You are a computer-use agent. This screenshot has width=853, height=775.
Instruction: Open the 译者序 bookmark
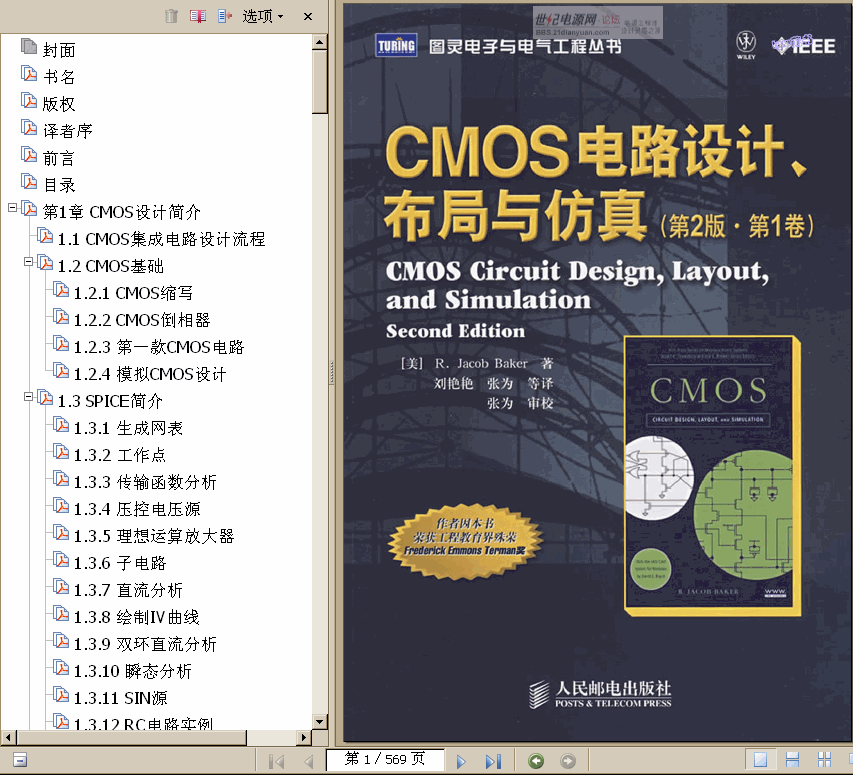(68, 131)
